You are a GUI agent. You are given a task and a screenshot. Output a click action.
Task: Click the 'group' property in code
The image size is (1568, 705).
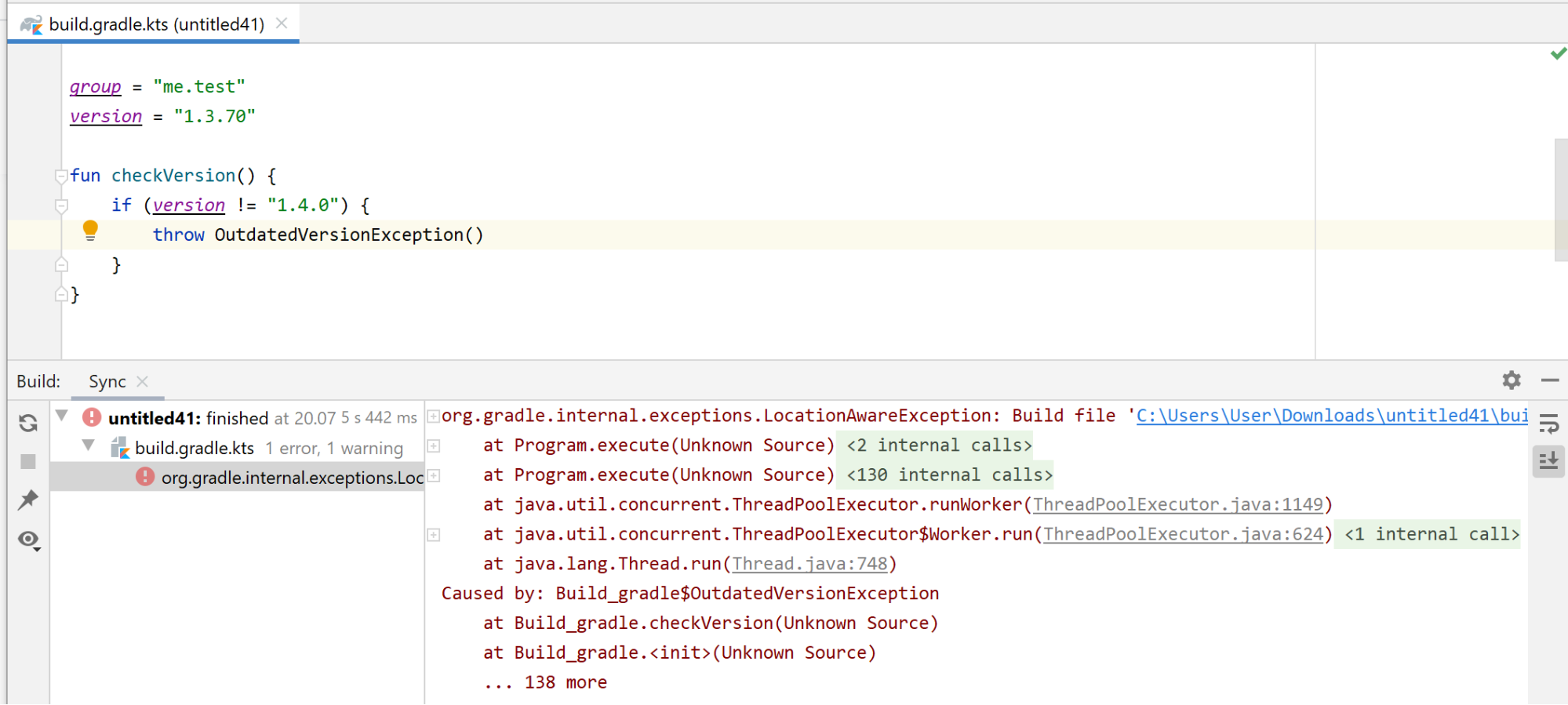tap(95, 86)
